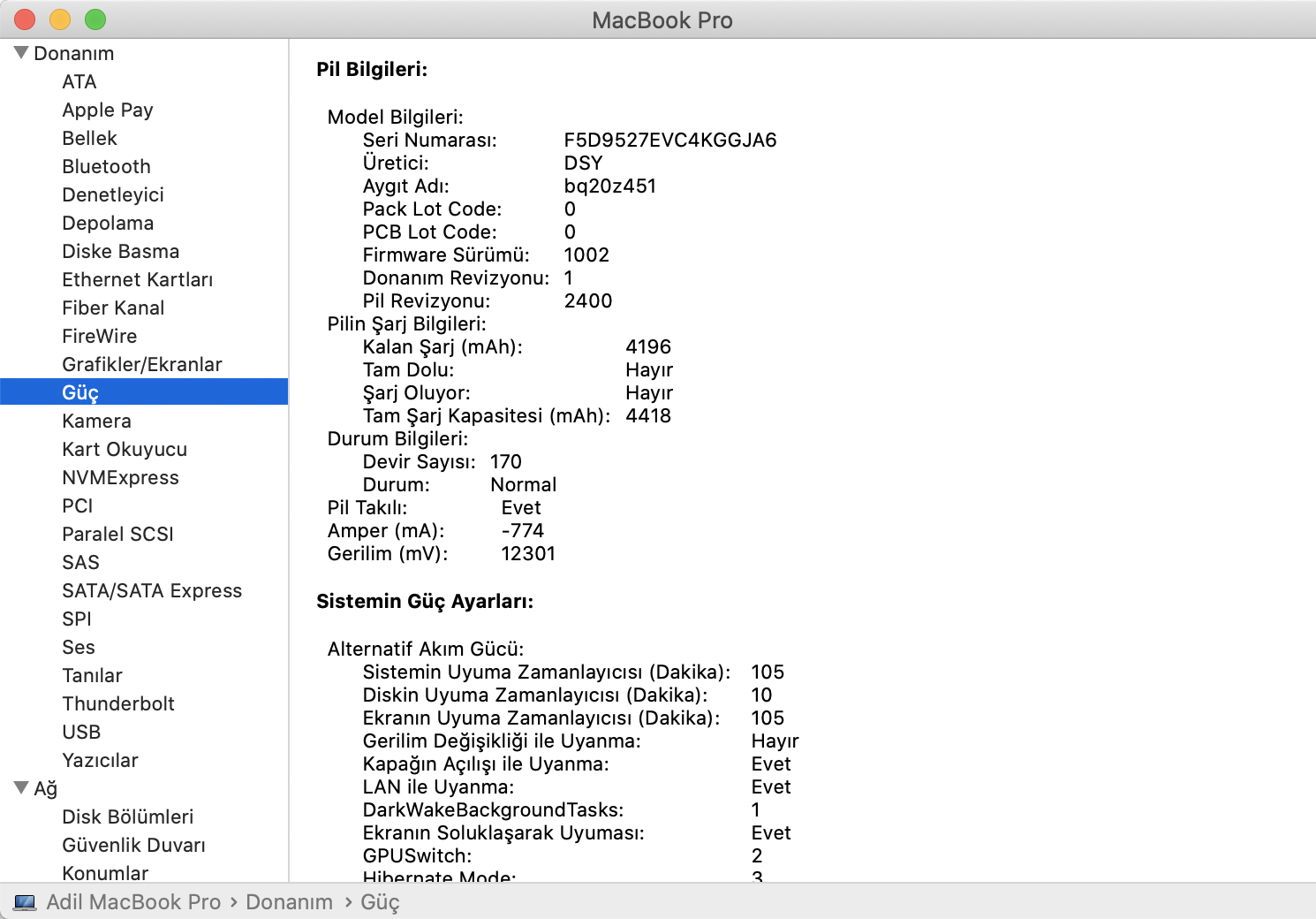The height and width of the screenshot is (919, 1316).
Task: Select Denetleyici in the sidebar
Action: coord(113,195)
